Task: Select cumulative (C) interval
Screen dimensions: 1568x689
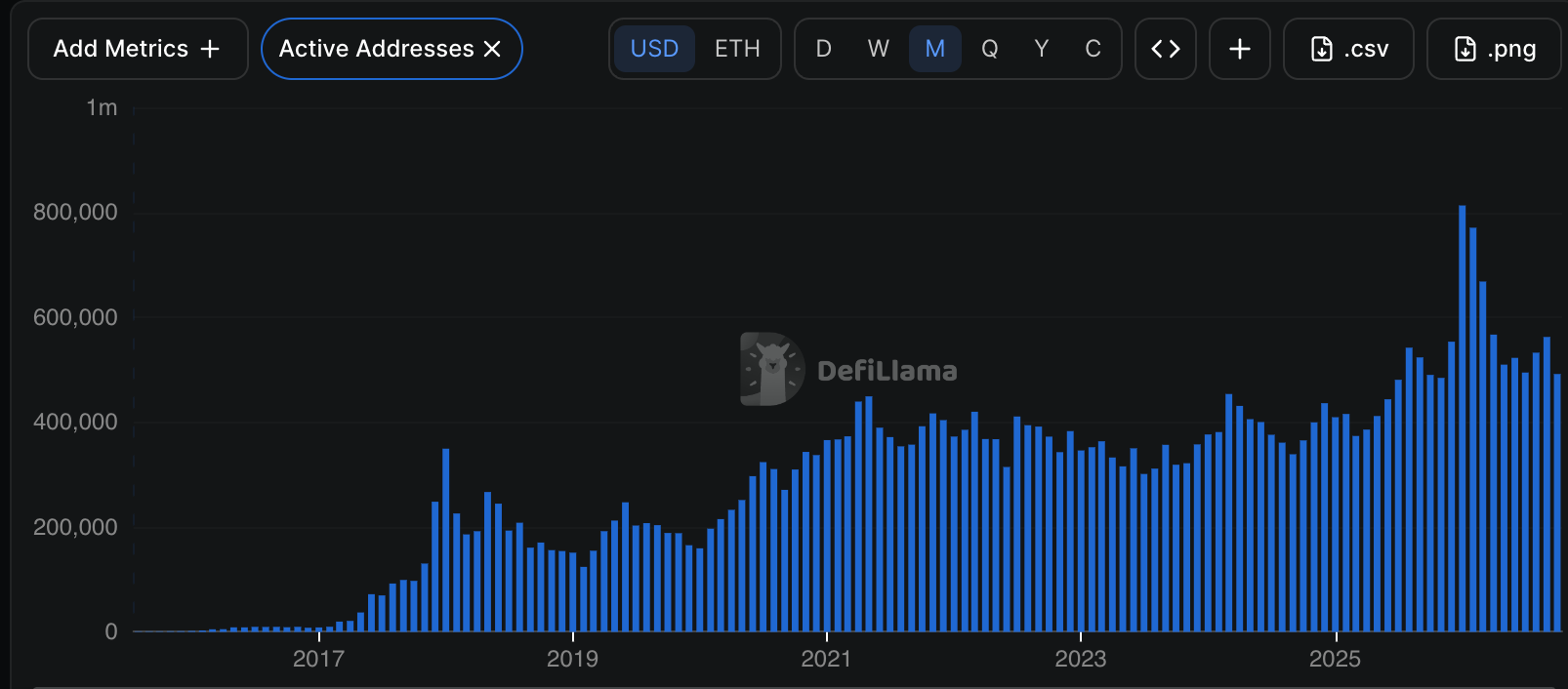Action: [1093, 49]
